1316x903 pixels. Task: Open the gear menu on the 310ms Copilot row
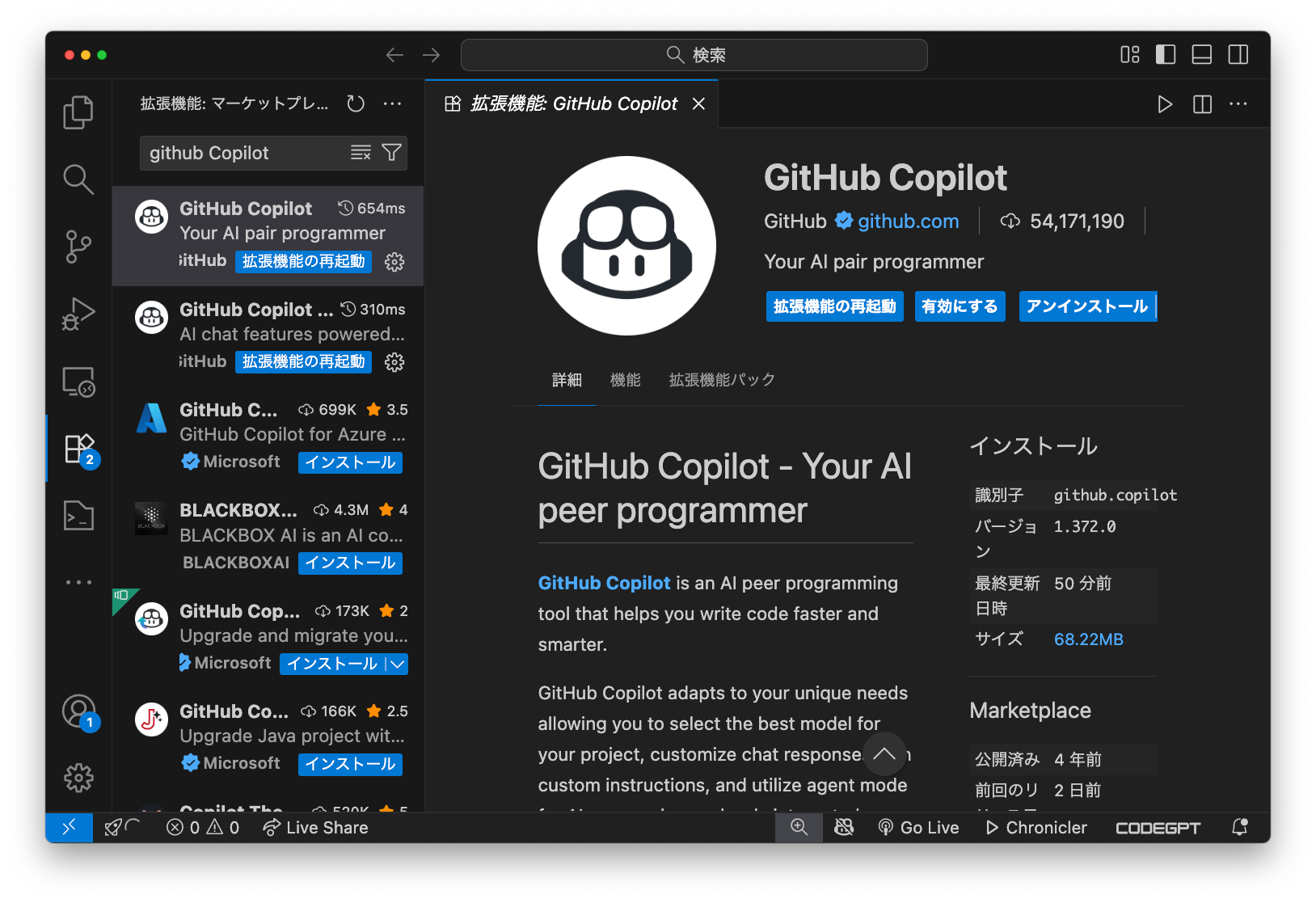click(x=394, y=362)
